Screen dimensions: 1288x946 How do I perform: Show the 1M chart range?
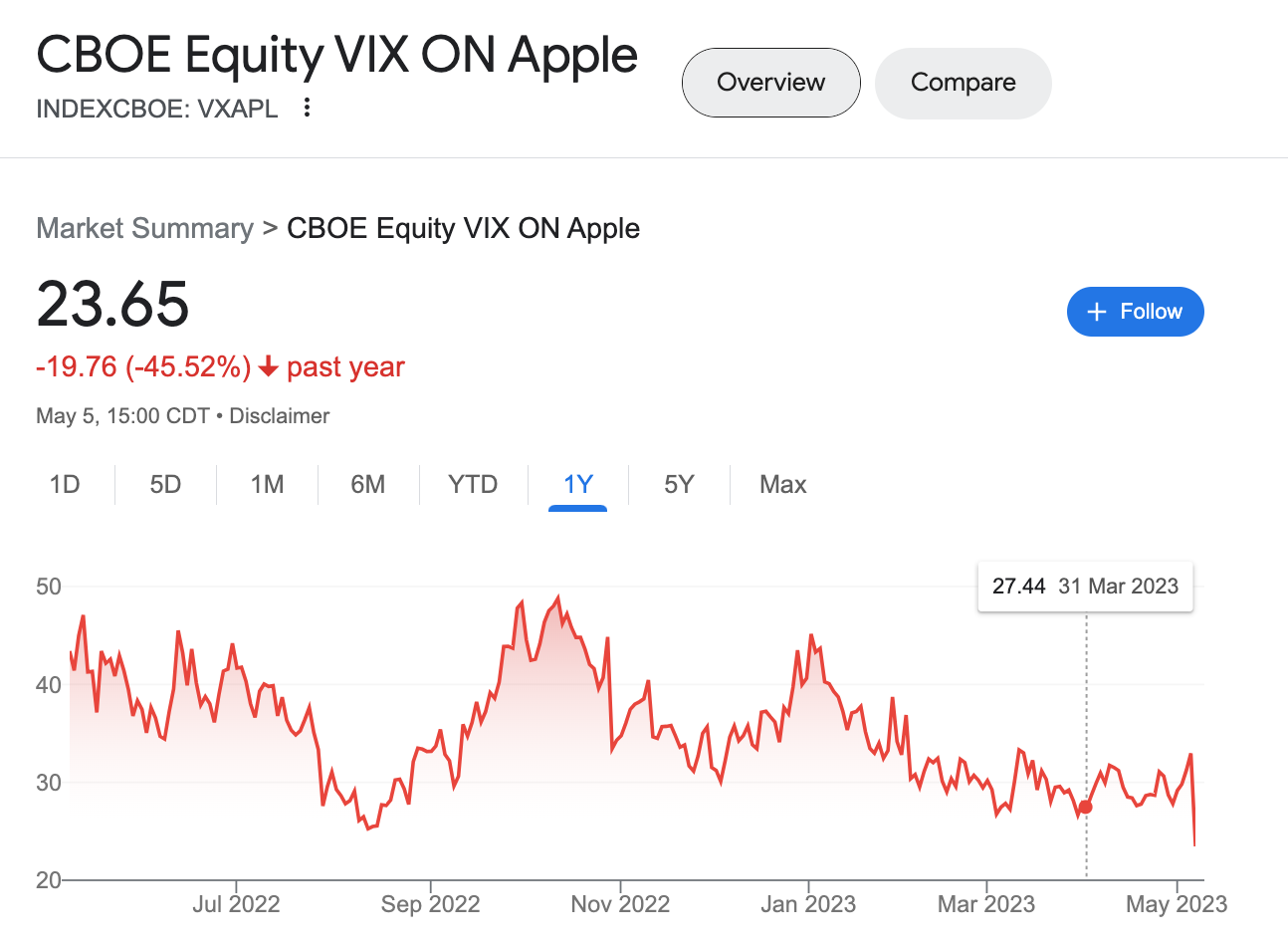pos(267,485)
